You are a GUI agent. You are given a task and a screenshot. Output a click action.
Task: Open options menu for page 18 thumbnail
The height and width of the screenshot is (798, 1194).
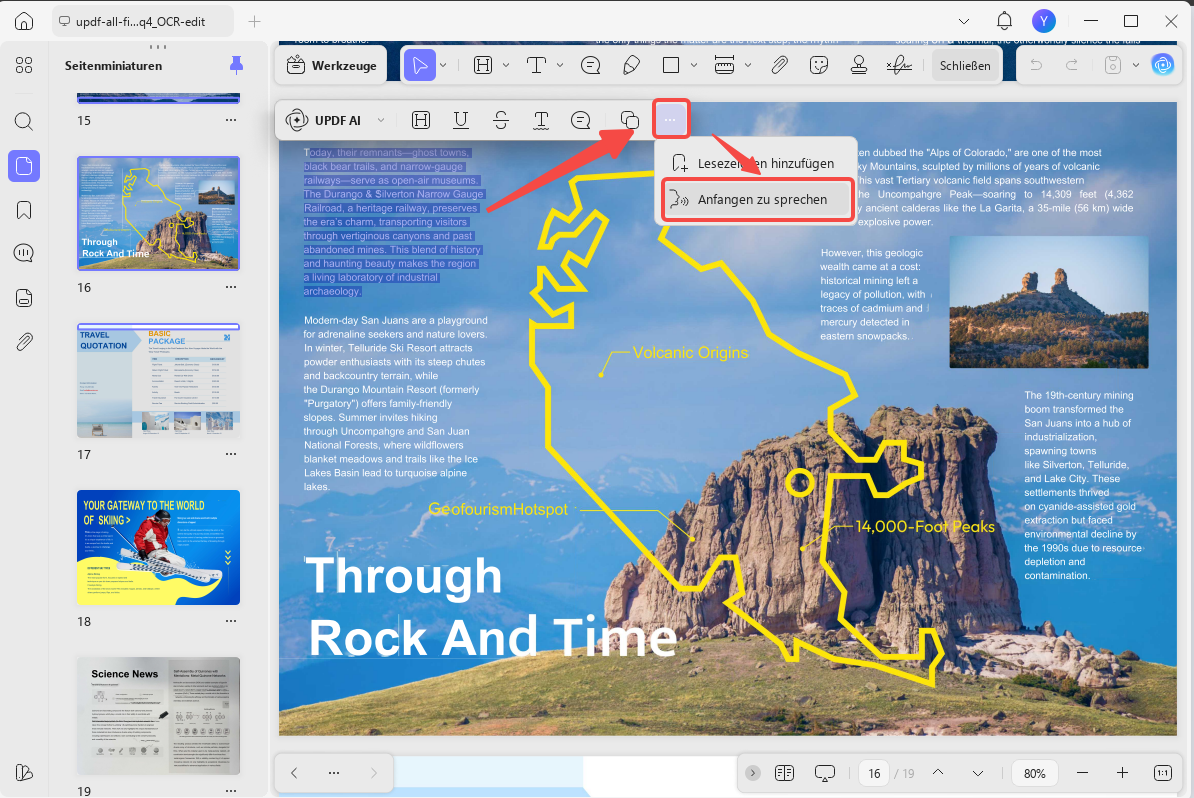click(x=231, y=621)
